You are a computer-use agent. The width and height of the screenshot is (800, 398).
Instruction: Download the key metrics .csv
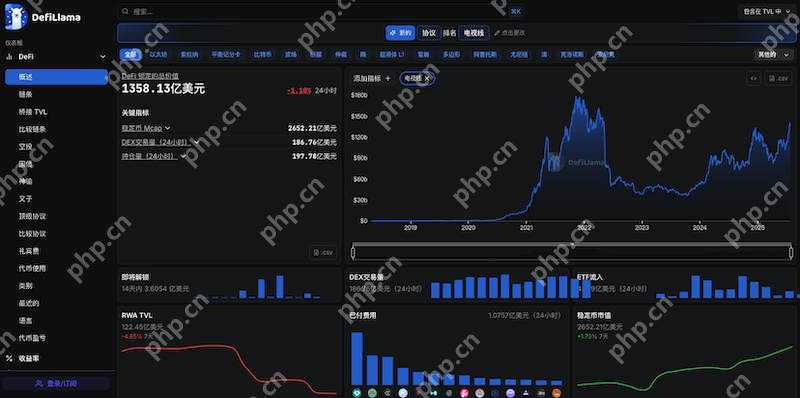click(x=323, y=252)
